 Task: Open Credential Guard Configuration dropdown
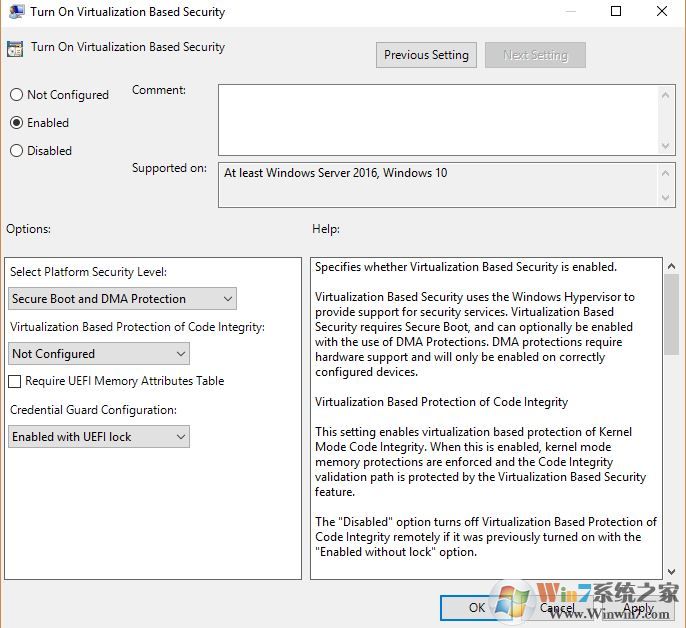coord(99,437)
